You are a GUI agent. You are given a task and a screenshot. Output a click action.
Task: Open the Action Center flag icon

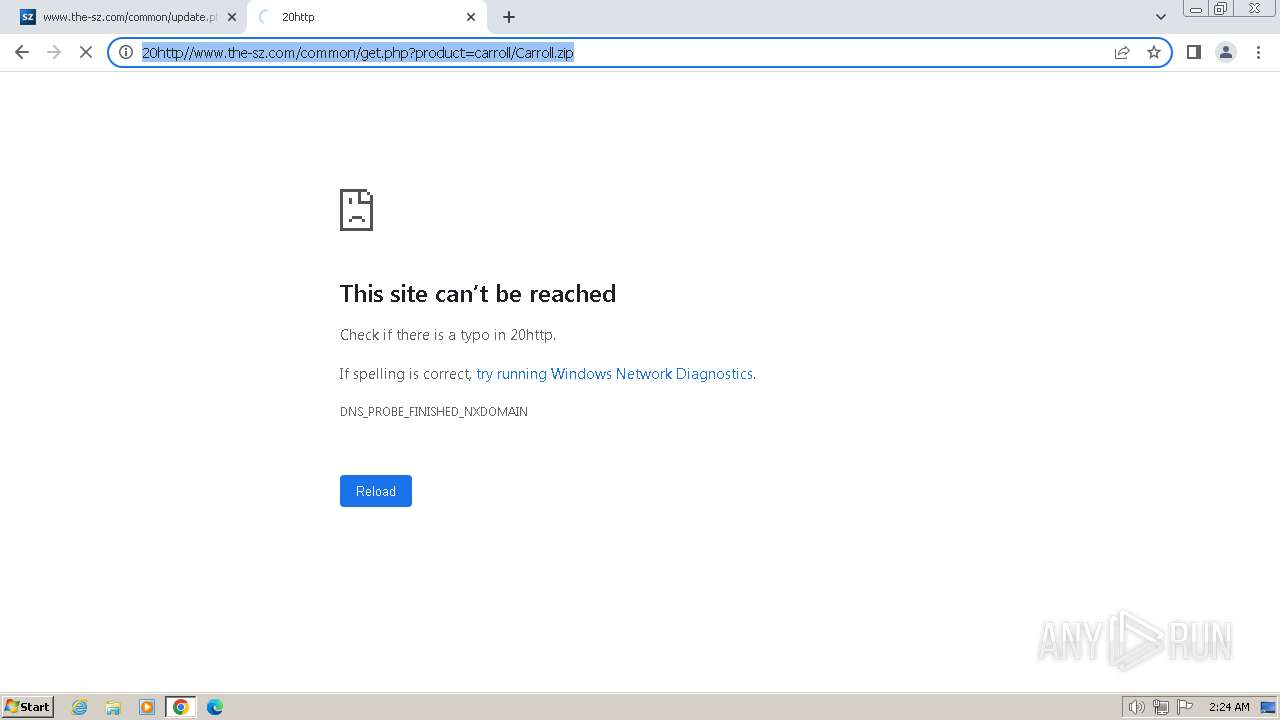tap(1185, 707)
